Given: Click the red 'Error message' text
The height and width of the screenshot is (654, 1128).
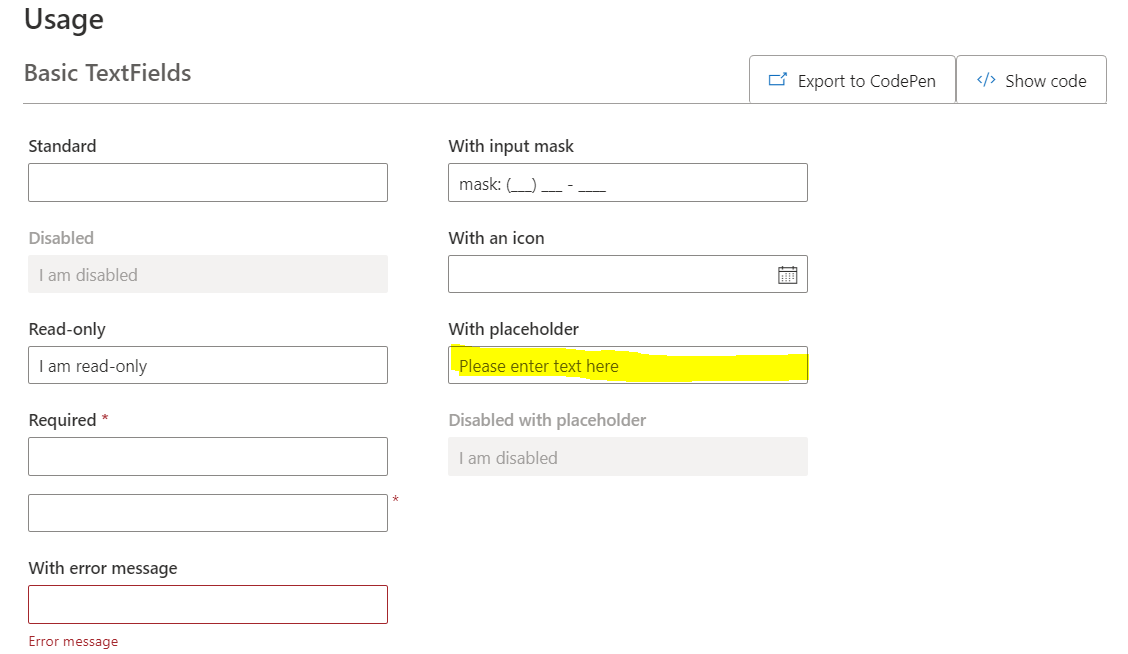Looking at the screenshot, I should coord(73,641).
